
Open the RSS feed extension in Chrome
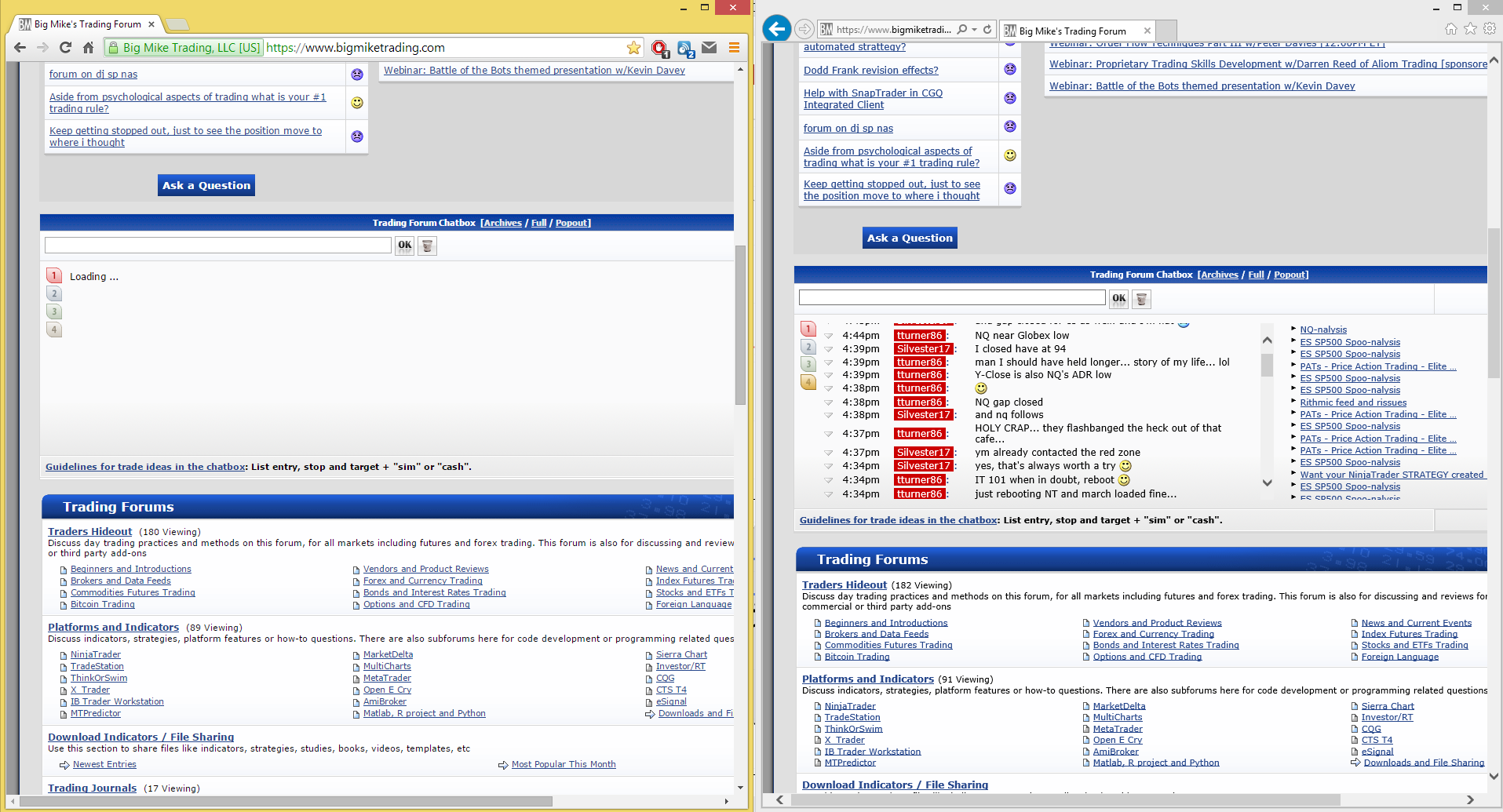(x=685, y=49)
